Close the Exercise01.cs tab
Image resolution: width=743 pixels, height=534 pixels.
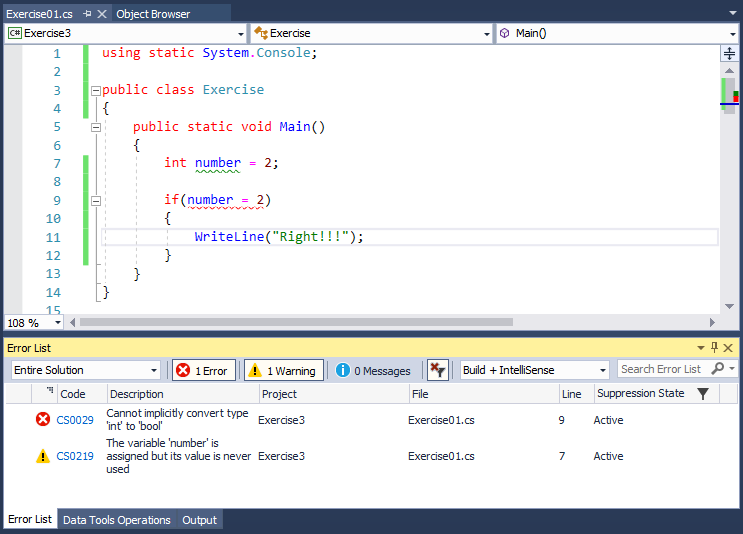pos(102,14)
